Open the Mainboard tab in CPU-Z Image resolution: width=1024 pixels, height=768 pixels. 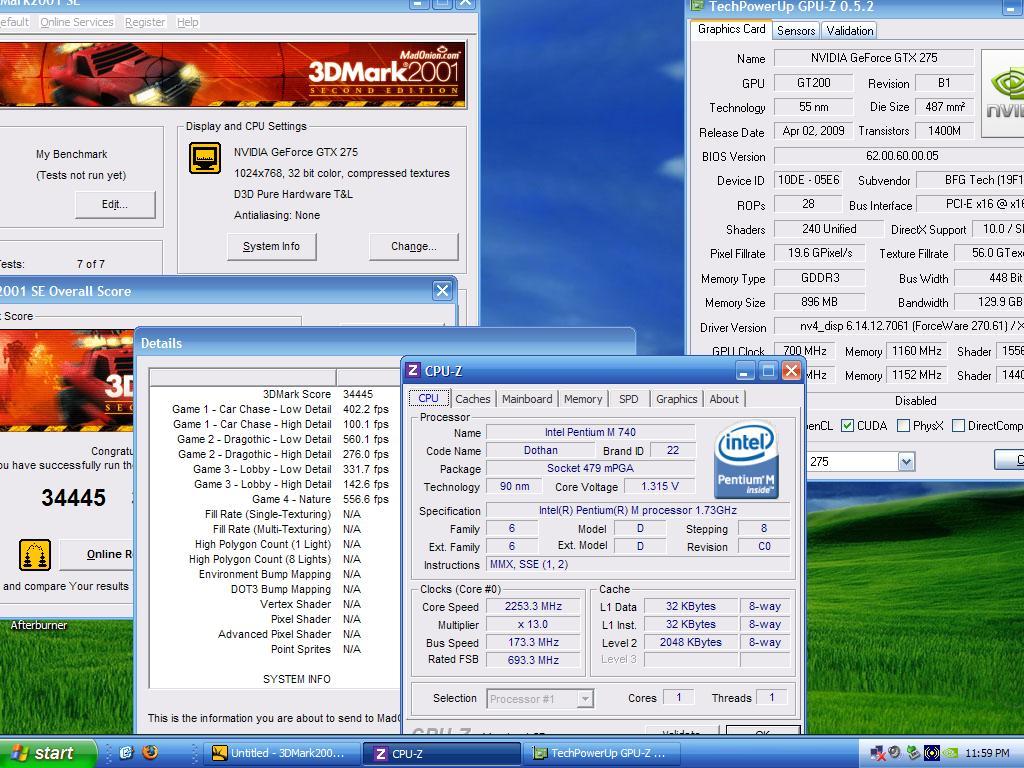(x=527, y=399)
